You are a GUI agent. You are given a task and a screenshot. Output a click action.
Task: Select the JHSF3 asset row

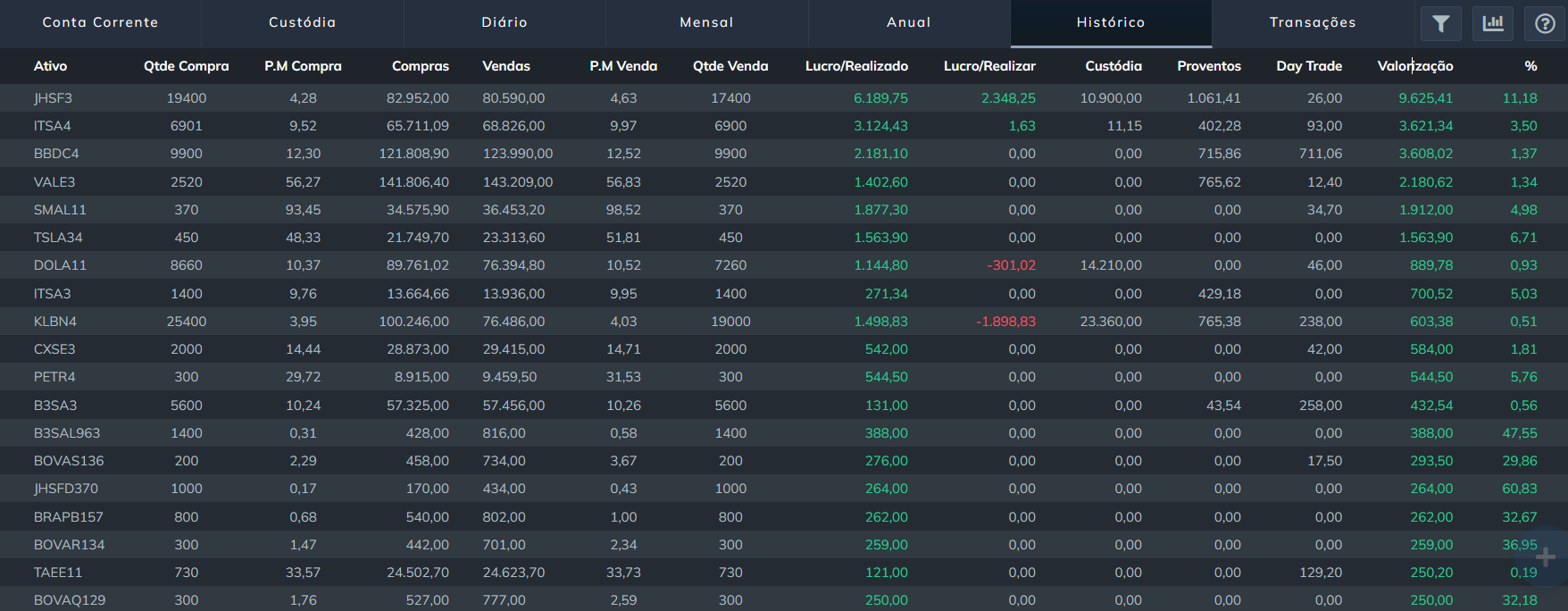pyautogui.click(x=53, y=98)
